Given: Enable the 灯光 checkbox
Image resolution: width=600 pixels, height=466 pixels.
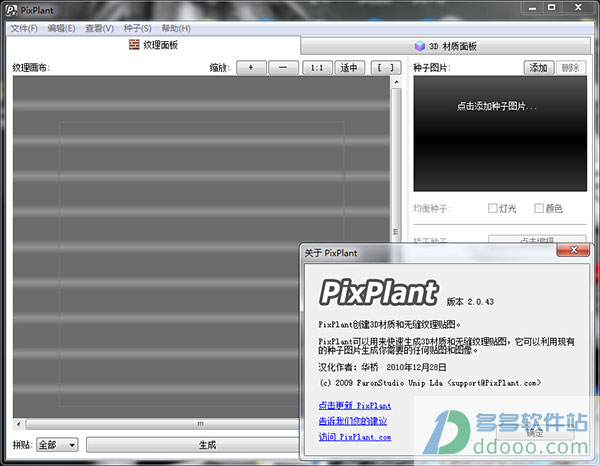Looking at the screenshot, I should tap(492, 208).
